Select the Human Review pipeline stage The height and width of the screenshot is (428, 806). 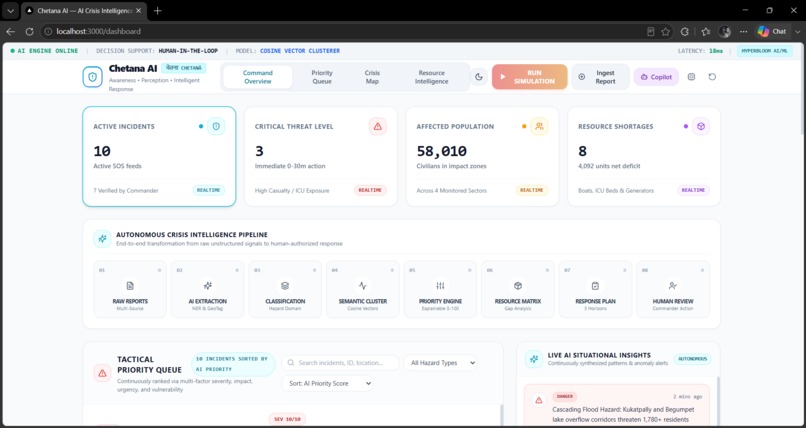[x=673, y=289]
